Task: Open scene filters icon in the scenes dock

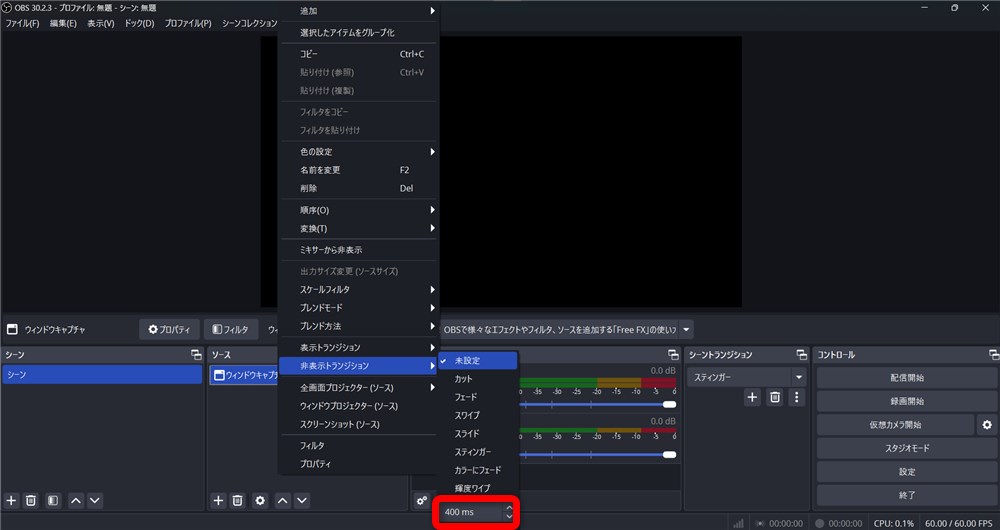Action: [54, 501]
